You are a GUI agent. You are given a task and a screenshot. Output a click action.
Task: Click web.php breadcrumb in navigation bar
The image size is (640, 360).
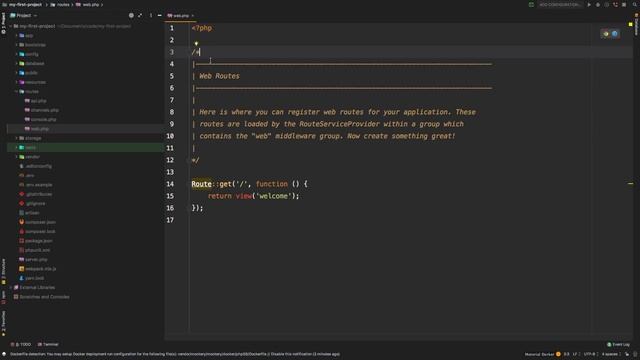(88, 5)
